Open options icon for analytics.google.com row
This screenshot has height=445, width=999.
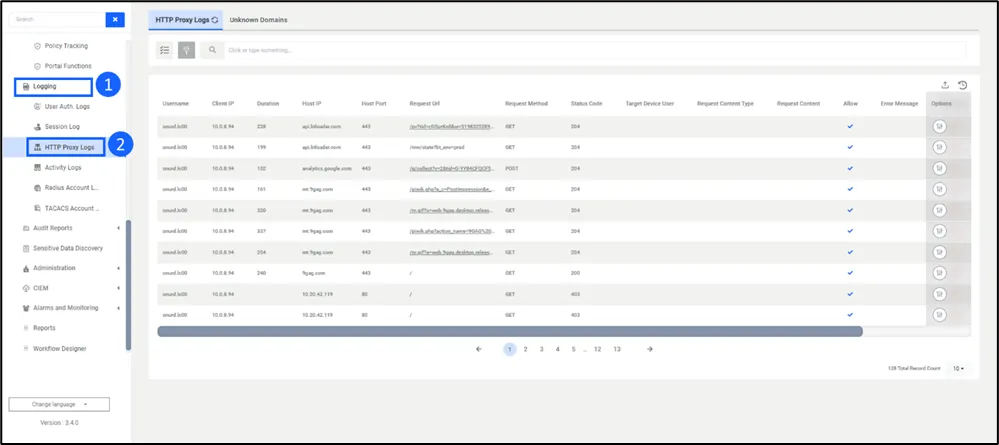[x=939, y=168]
